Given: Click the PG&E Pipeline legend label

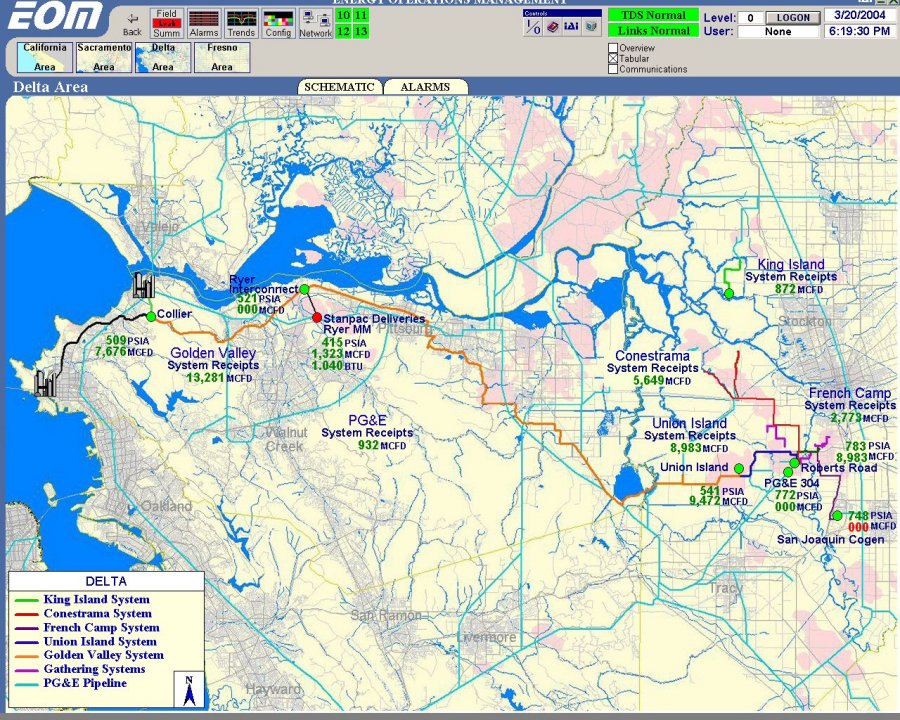Looking at the screenshot, I should [x=85, y=683].
